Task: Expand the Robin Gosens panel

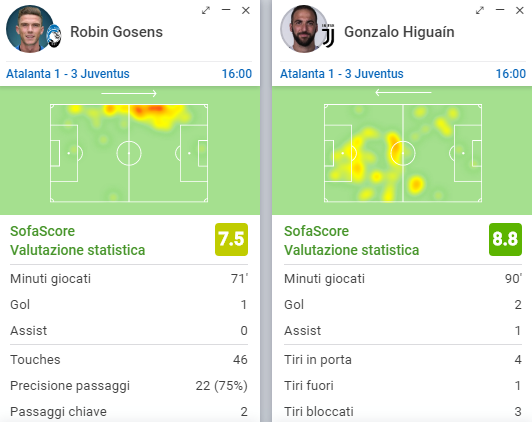Action: [x=206, y=11]
